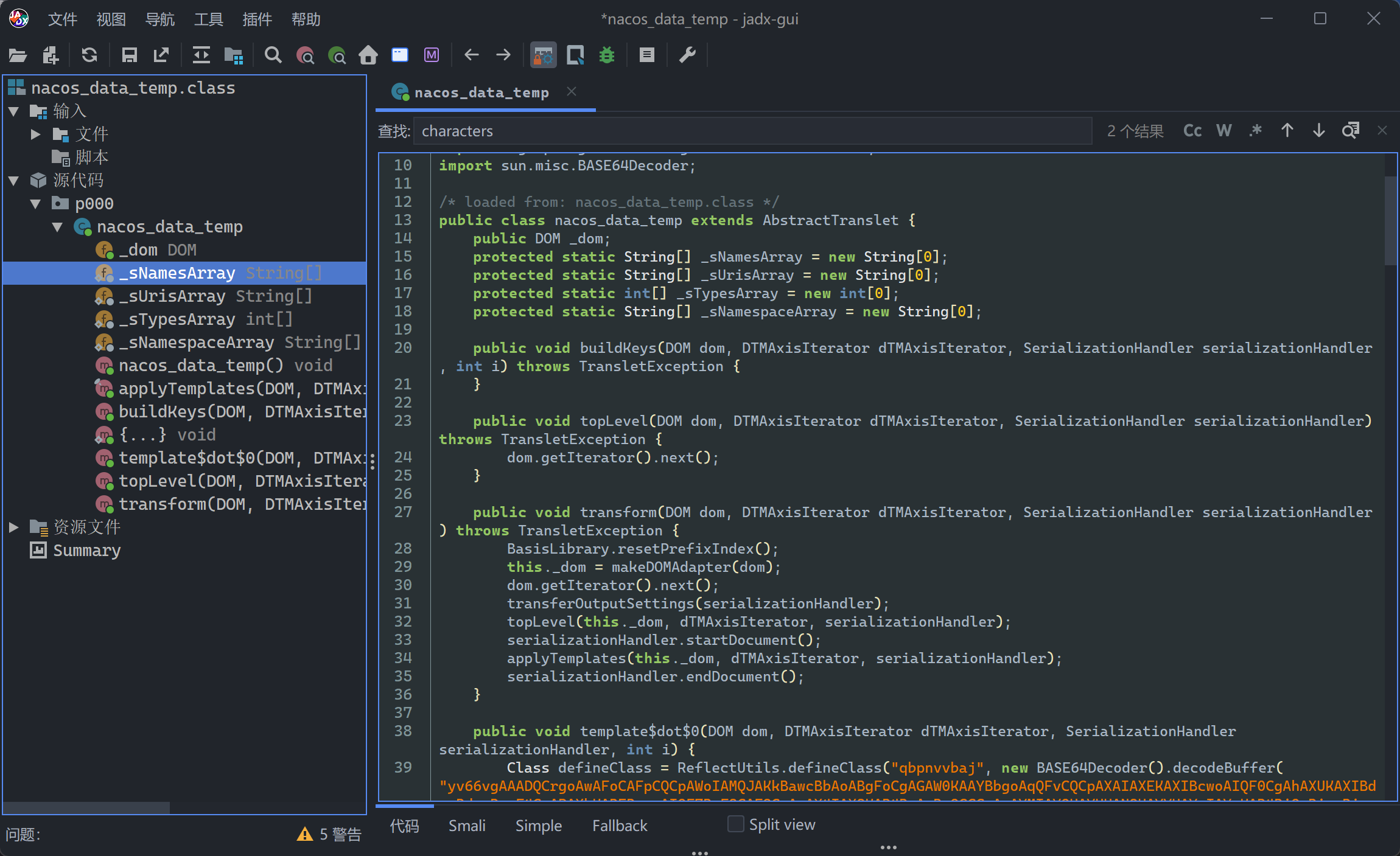Open text search with the magnifier icon
Viewport: 1400px width, 856px height.
(x=273, y=55)
